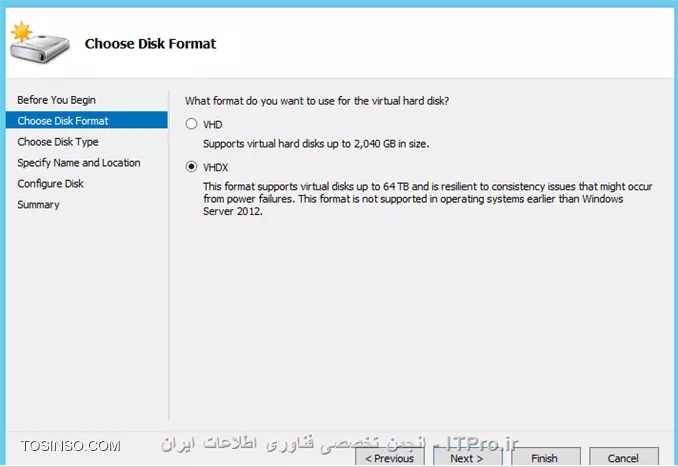This screenshot has width=678, height=467.
Task: Open the Specify Name and Location step
Action: 79,163
